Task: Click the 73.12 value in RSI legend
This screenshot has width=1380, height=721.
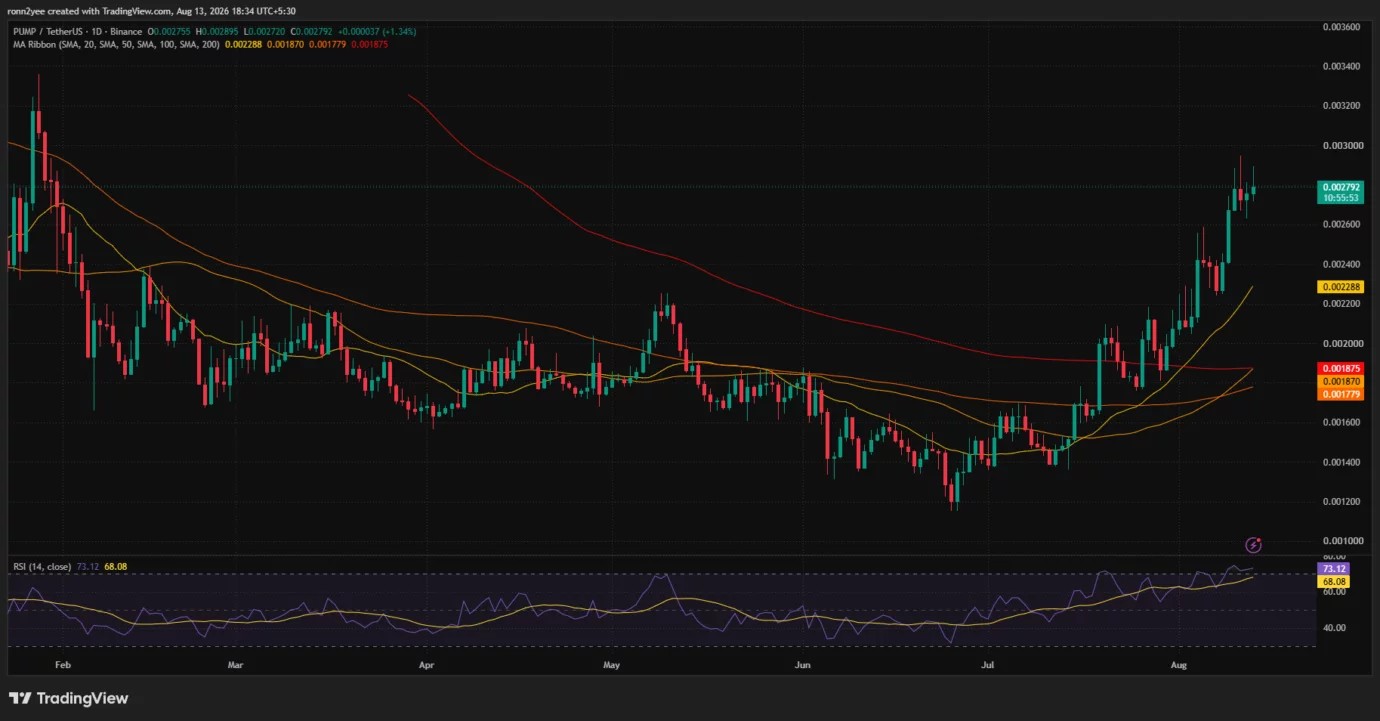Action: coord(87,567)
